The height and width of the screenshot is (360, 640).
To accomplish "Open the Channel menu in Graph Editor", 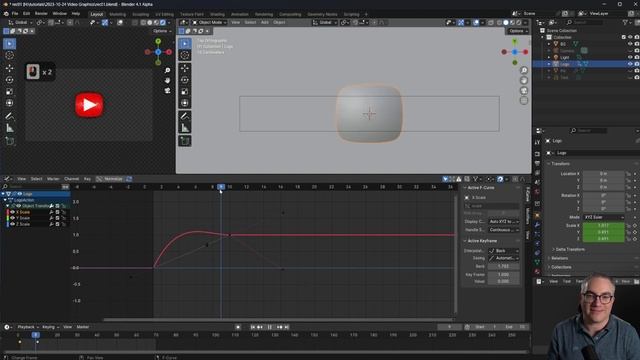I will coord(71,179).
